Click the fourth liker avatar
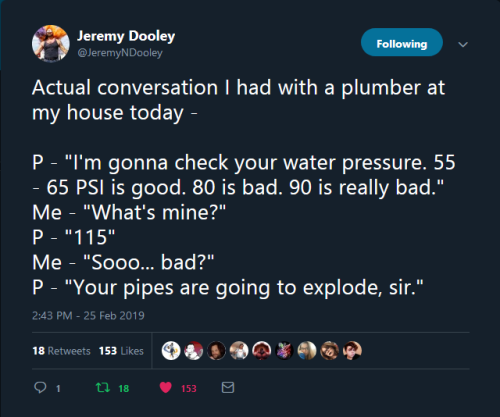Image resolution: width=500 pixels, height=417 pixels. pos(239,351)
